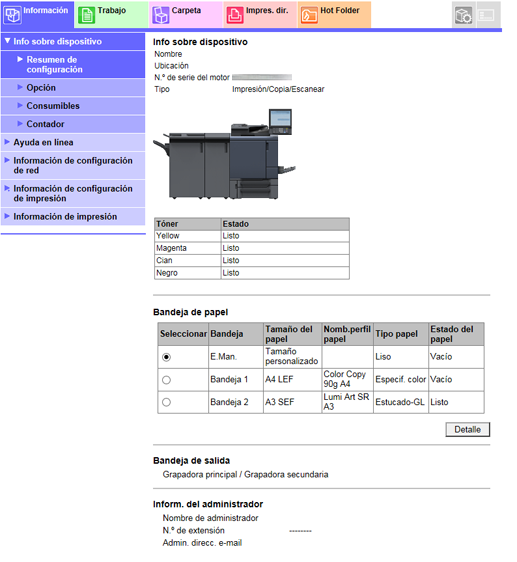This screenshot has width=517, height=562.
Task: Click the Cian toner row label
Action: point(164,260)
